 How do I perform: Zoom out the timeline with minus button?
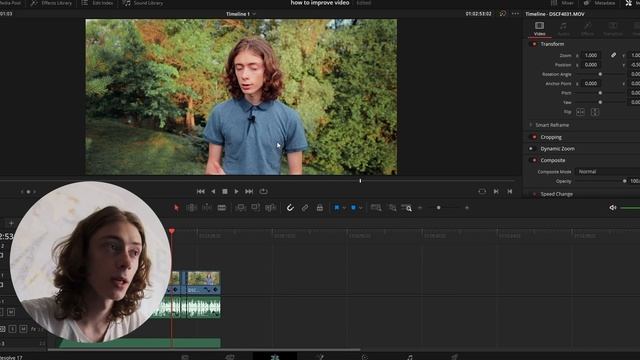click(420, 208)
